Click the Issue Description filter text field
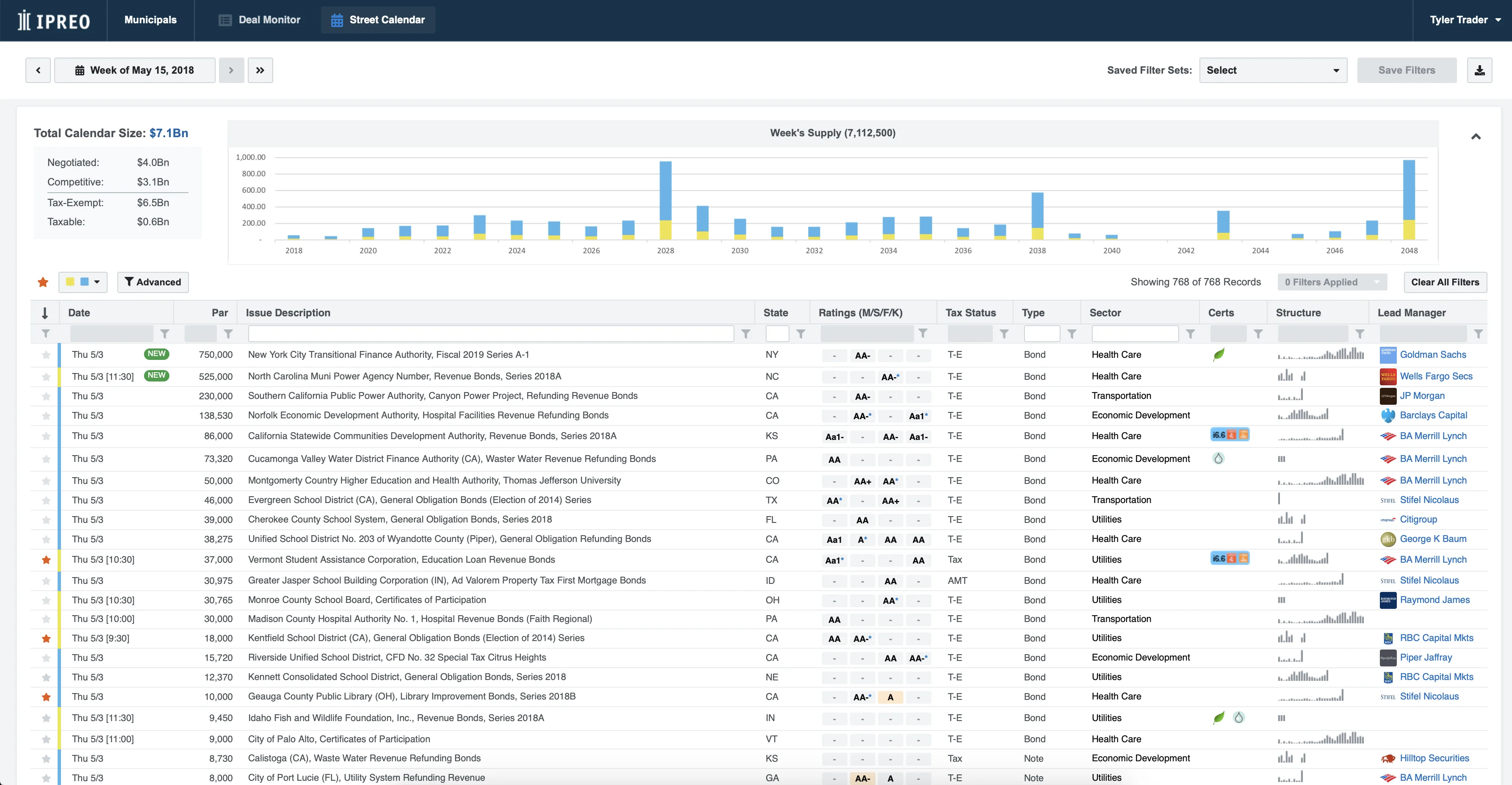 coord(491,334)
